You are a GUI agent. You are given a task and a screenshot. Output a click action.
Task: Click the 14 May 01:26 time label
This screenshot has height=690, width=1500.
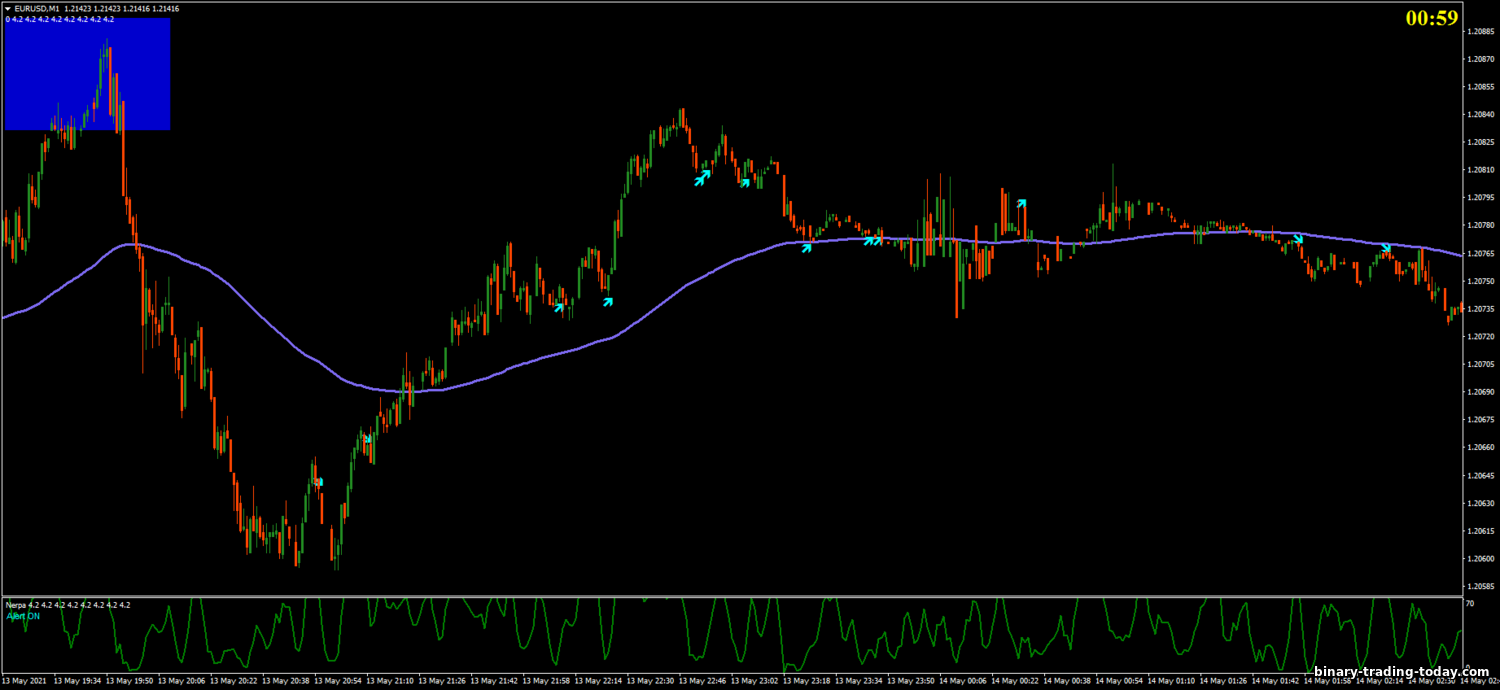[x=1223, y=681]
